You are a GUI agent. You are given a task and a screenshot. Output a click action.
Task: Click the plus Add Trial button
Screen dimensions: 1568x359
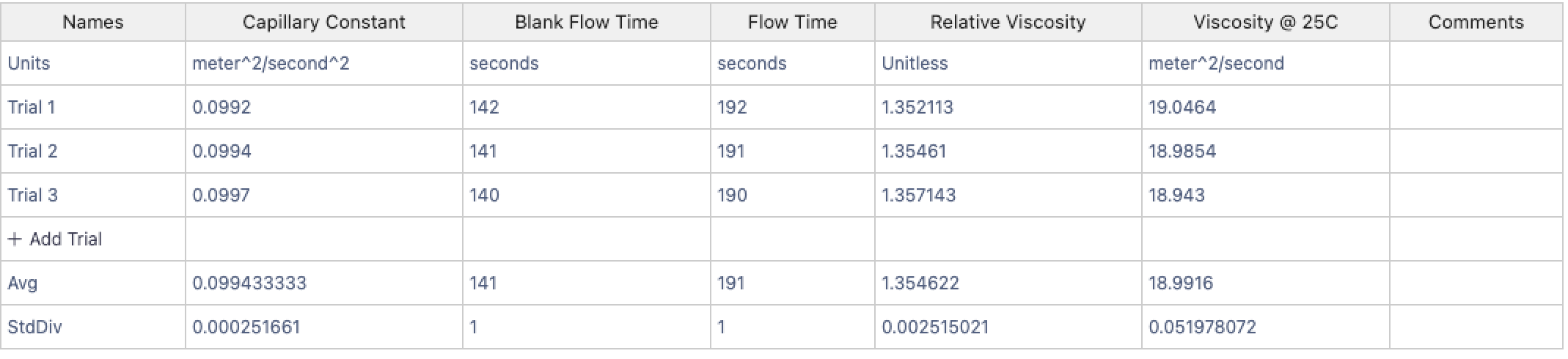coord(56,239)
